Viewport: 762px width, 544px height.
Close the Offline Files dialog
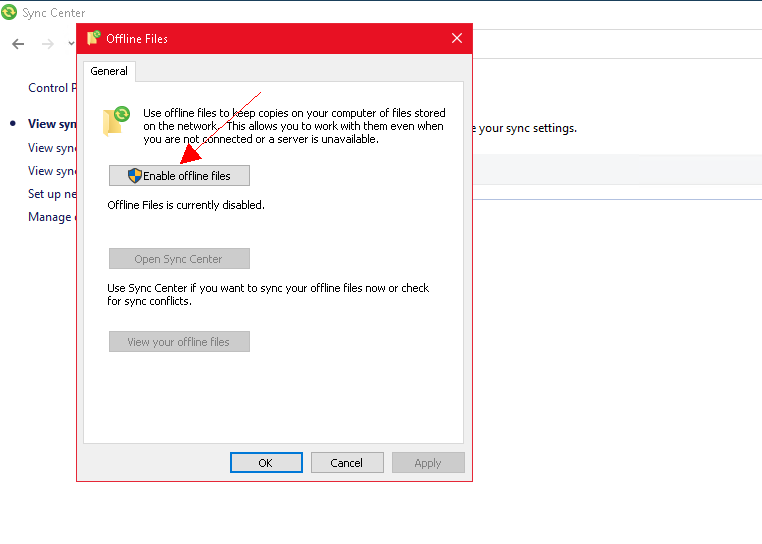click(457, 38)
